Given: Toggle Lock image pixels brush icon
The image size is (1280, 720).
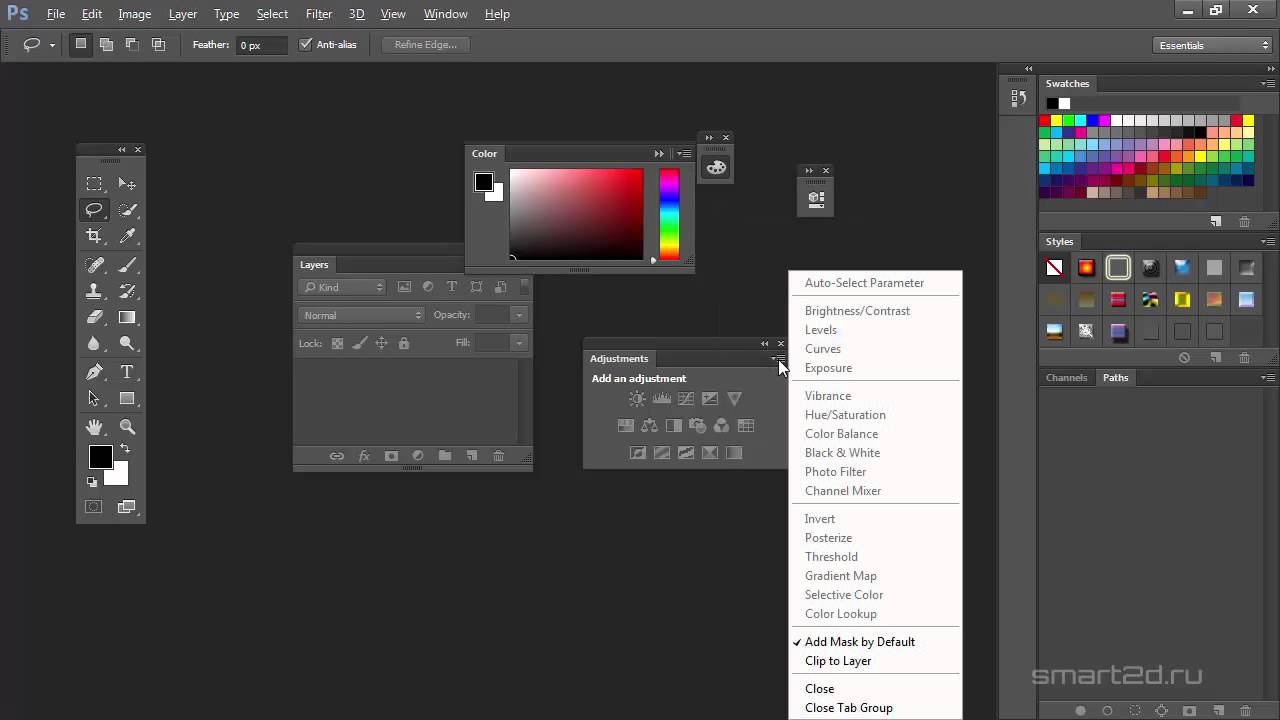Looking at the screenshot, I should pyautogui.click(x=359, y=343).
